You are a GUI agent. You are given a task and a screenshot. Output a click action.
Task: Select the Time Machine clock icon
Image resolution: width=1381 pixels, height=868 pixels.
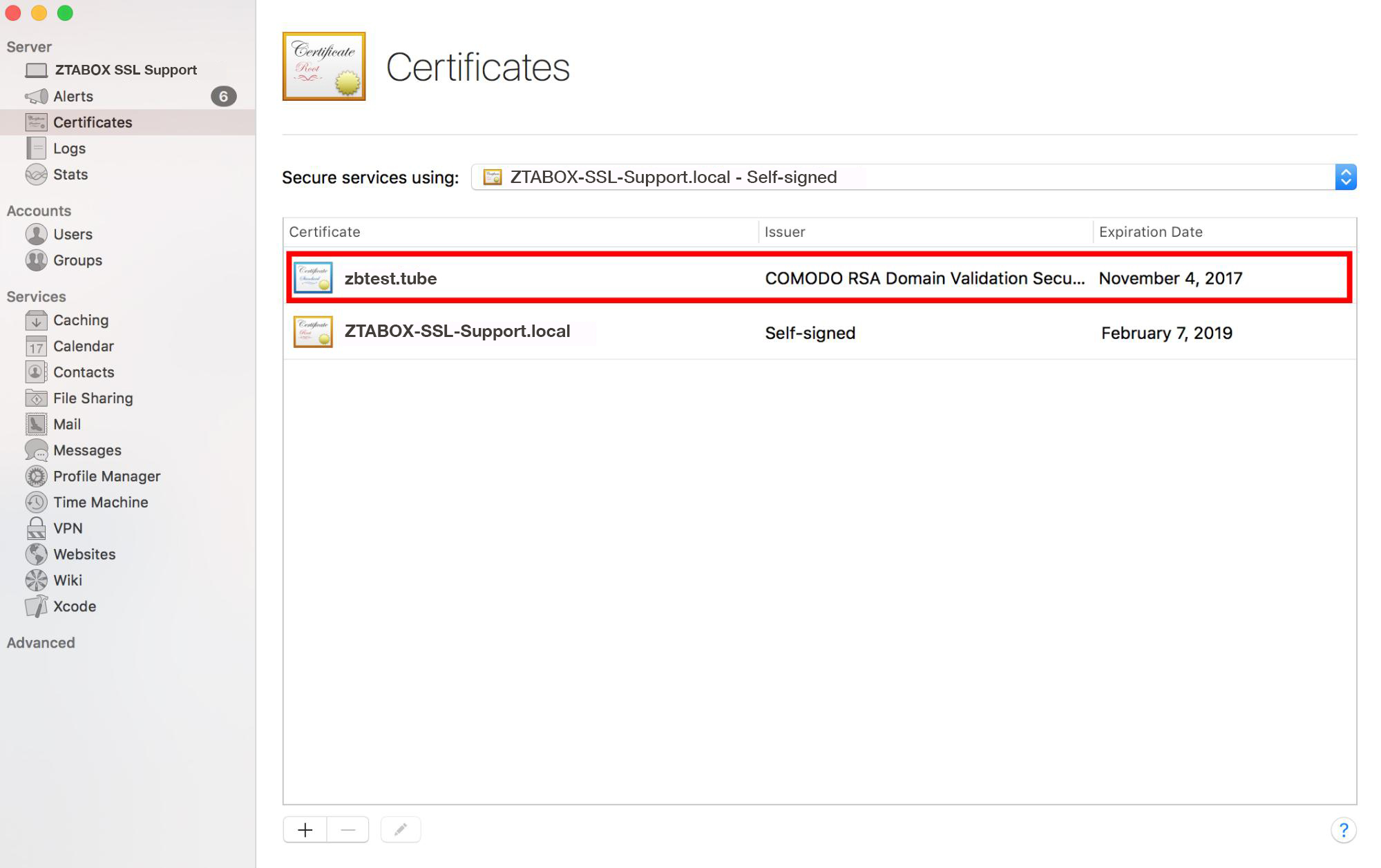coord(36,502)
